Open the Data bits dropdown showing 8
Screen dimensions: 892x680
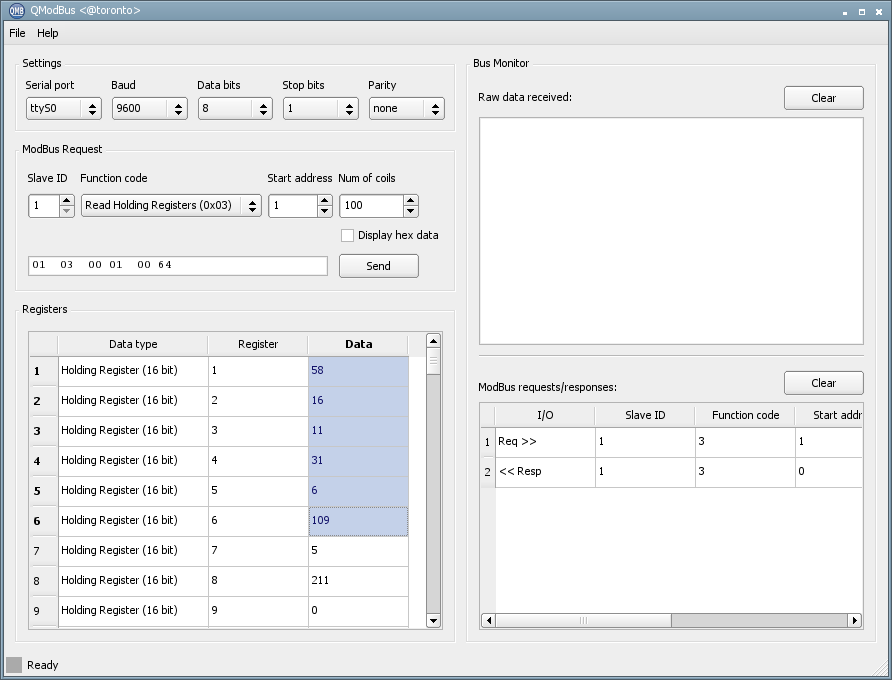coord(235,109)
